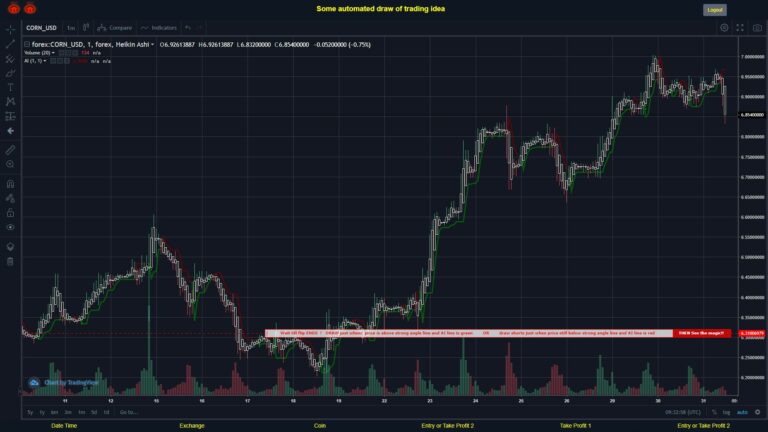The height and width of the screenshot is (432, 768).
Task: Expand the forex:CORN_USD Heikin Ashi legend dropdown
Action: 152,45
